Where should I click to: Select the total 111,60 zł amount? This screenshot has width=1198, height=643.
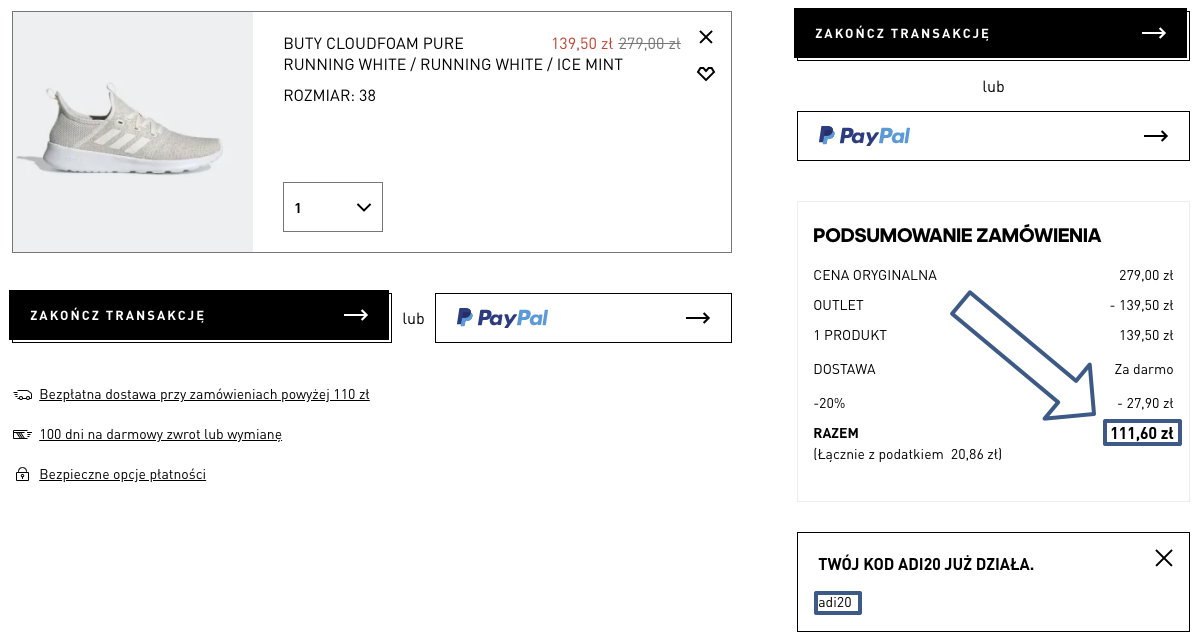pyautogui.click(x=1142, y=433)
